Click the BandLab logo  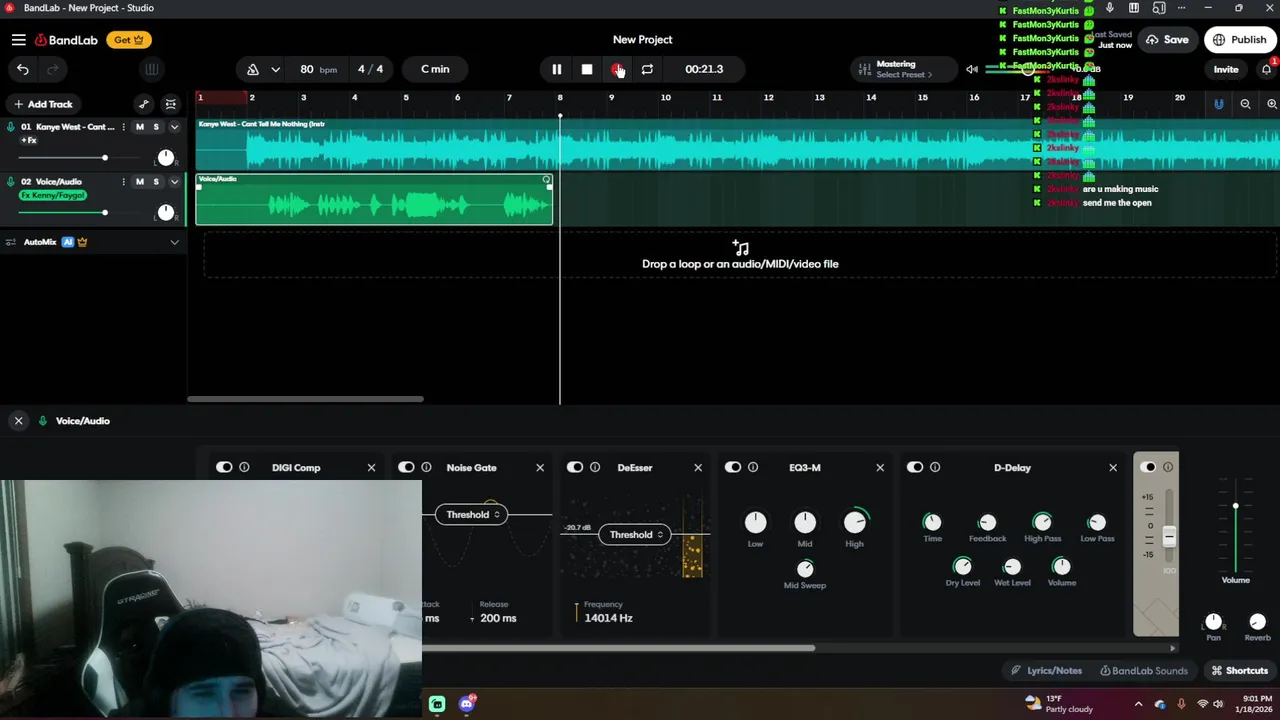coord(67,40)
